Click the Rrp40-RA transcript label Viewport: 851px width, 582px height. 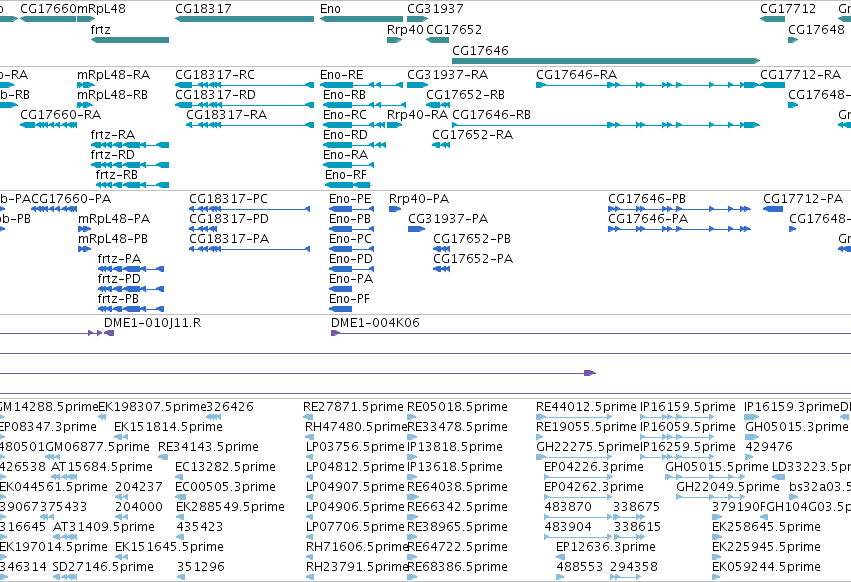[x=417, y=115]
